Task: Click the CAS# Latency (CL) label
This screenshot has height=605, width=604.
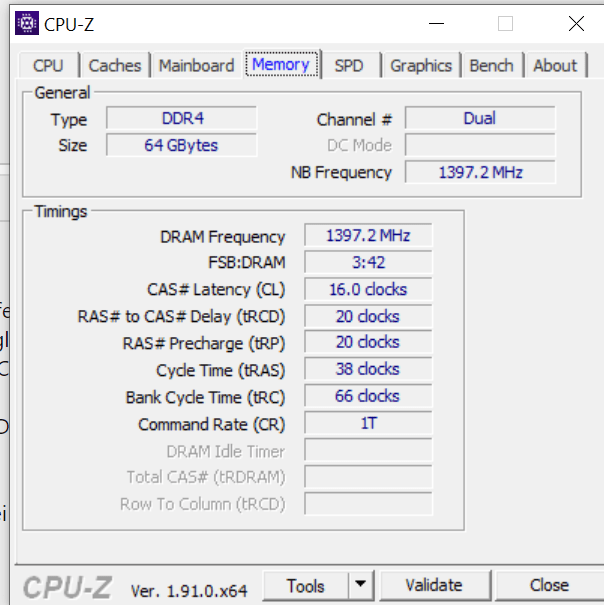Action: click(216, 289)
